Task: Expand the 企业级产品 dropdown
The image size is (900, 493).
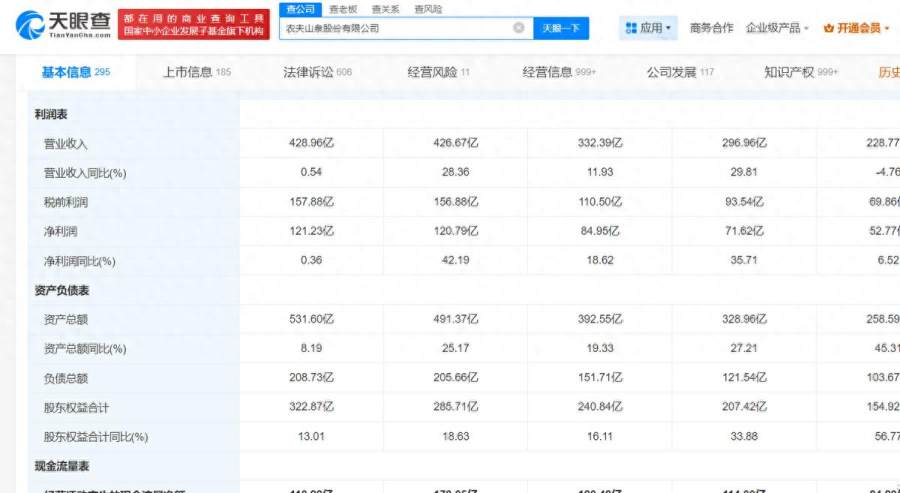Action: point(777,28)
